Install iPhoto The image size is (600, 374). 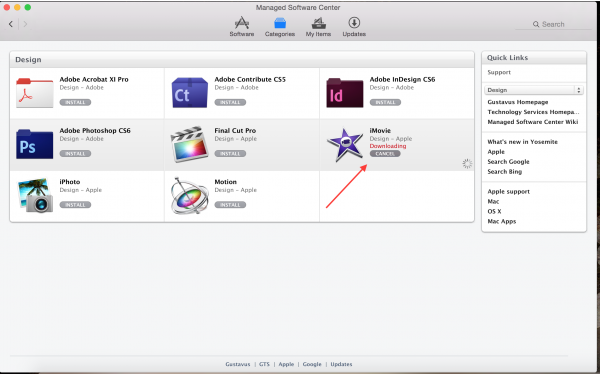tap(75, 205)
